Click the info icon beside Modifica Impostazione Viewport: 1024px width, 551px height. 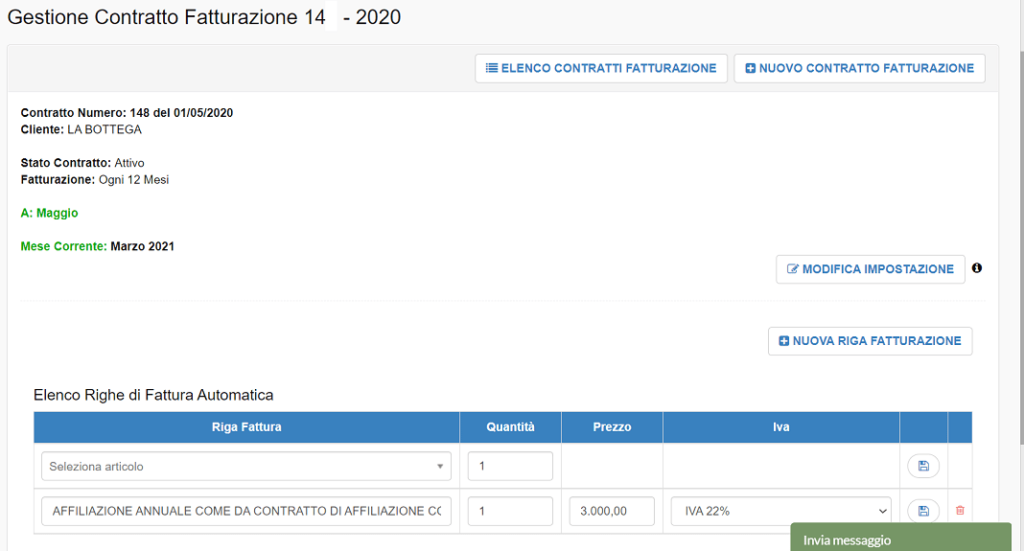click(977, 268)
